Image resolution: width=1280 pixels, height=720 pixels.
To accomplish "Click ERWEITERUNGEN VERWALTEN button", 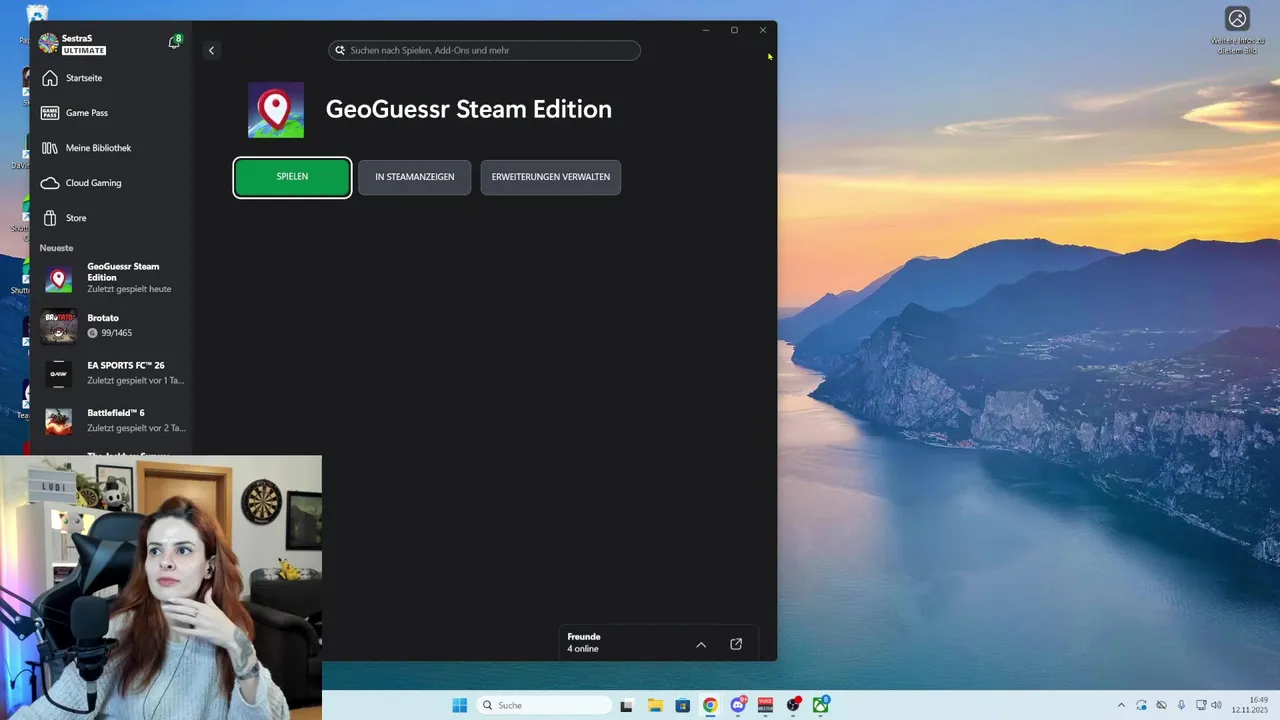I will [551, 177].
